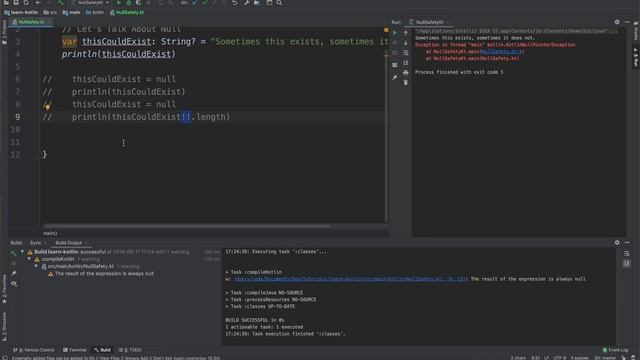
Task: Click the highlighted NullSafety.kt stack trace link
Action: 502,52
